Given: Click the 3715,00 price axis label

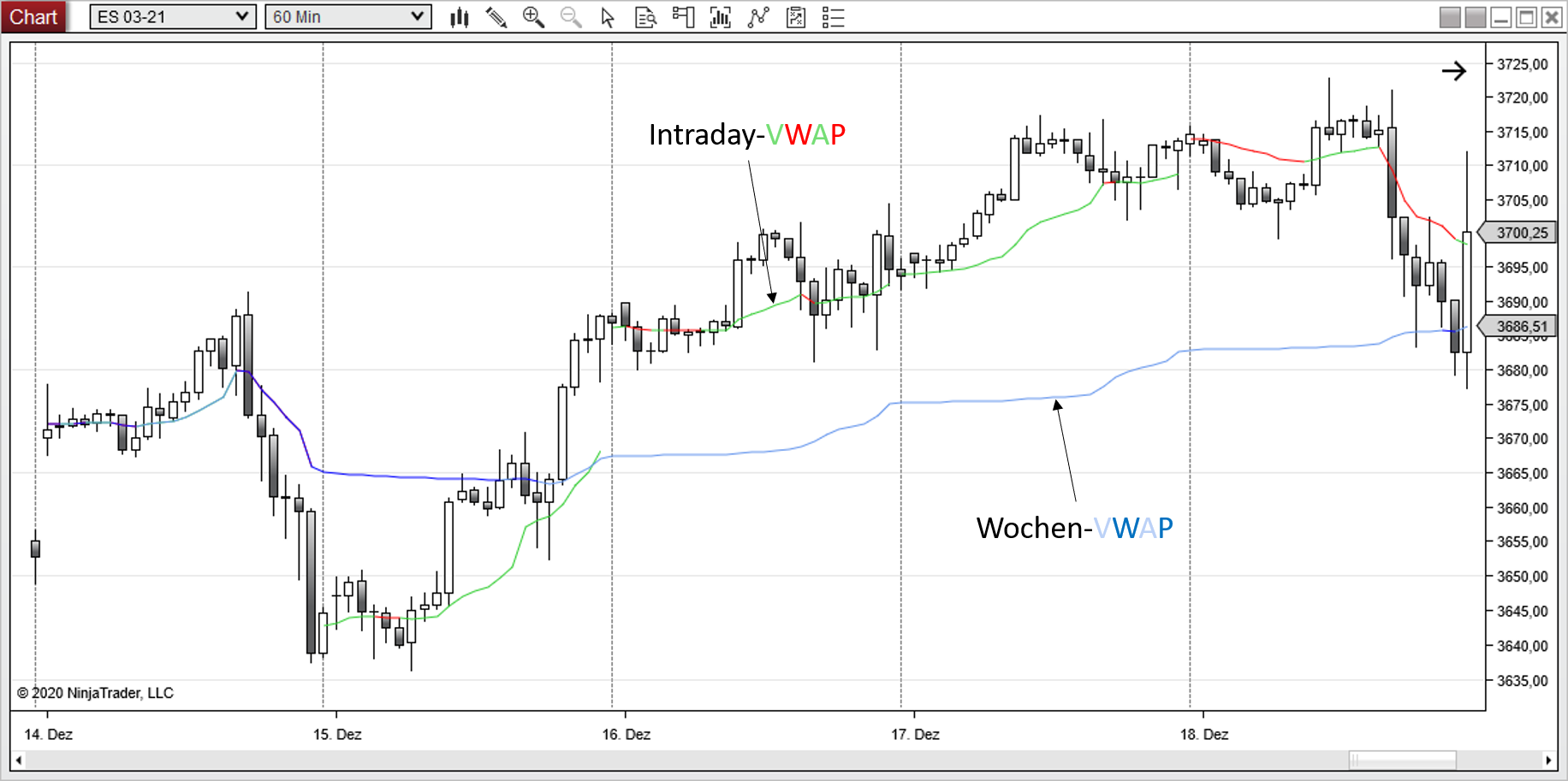Looking at the screenshot, I should pos(1523,133).
